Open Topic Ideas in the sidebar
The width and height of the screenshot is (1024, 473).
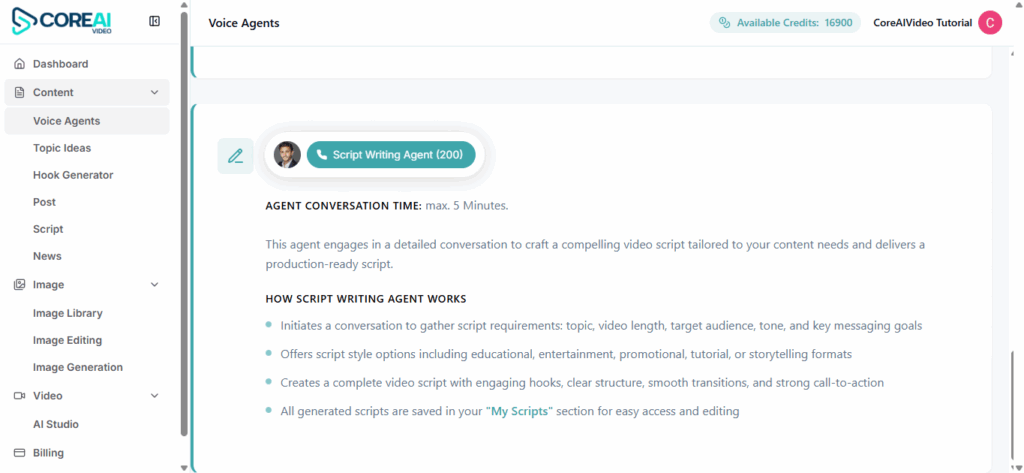62,148
